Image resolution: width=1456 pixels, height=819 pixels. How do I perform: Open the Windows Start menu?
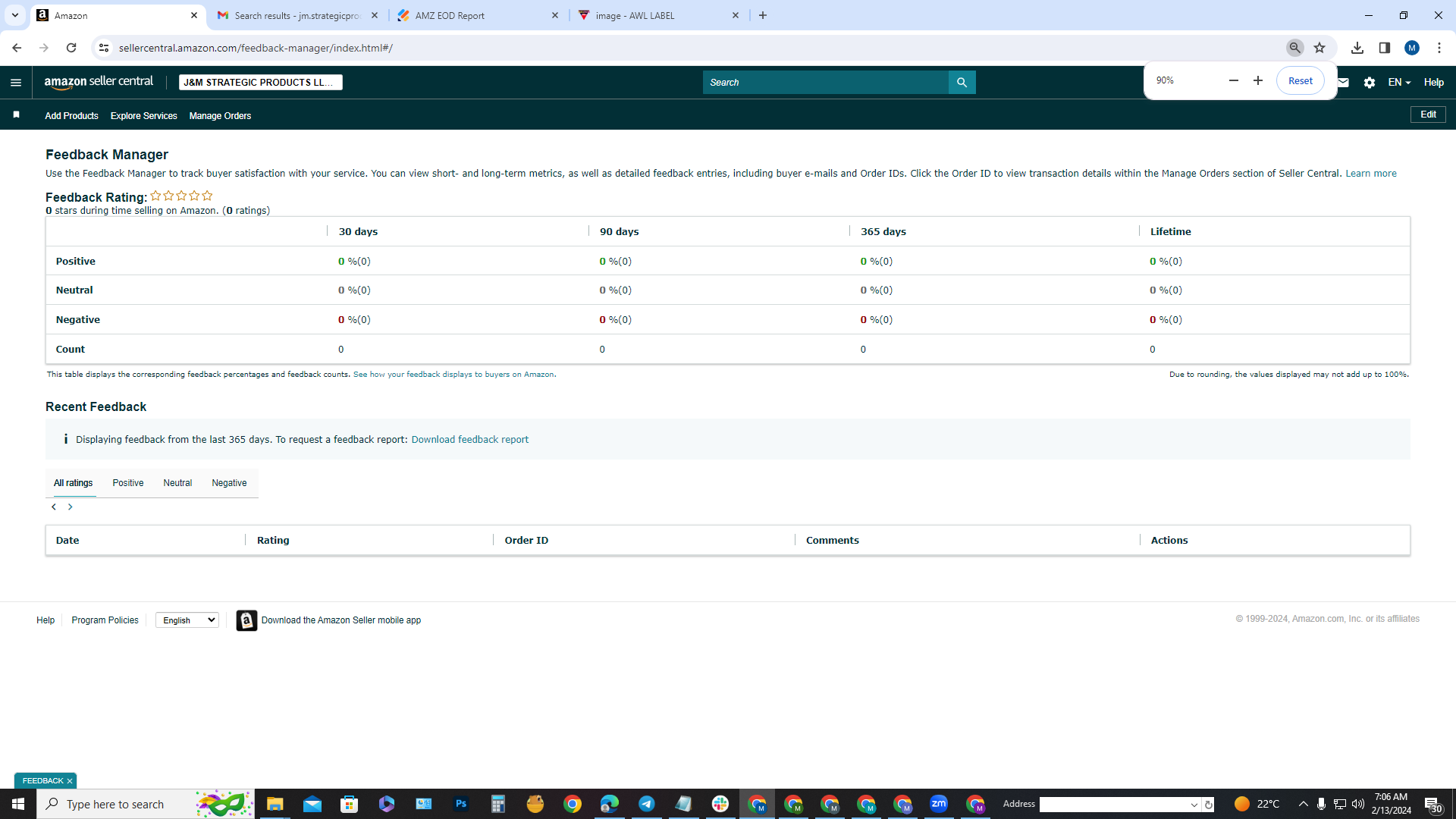[18, 804]
